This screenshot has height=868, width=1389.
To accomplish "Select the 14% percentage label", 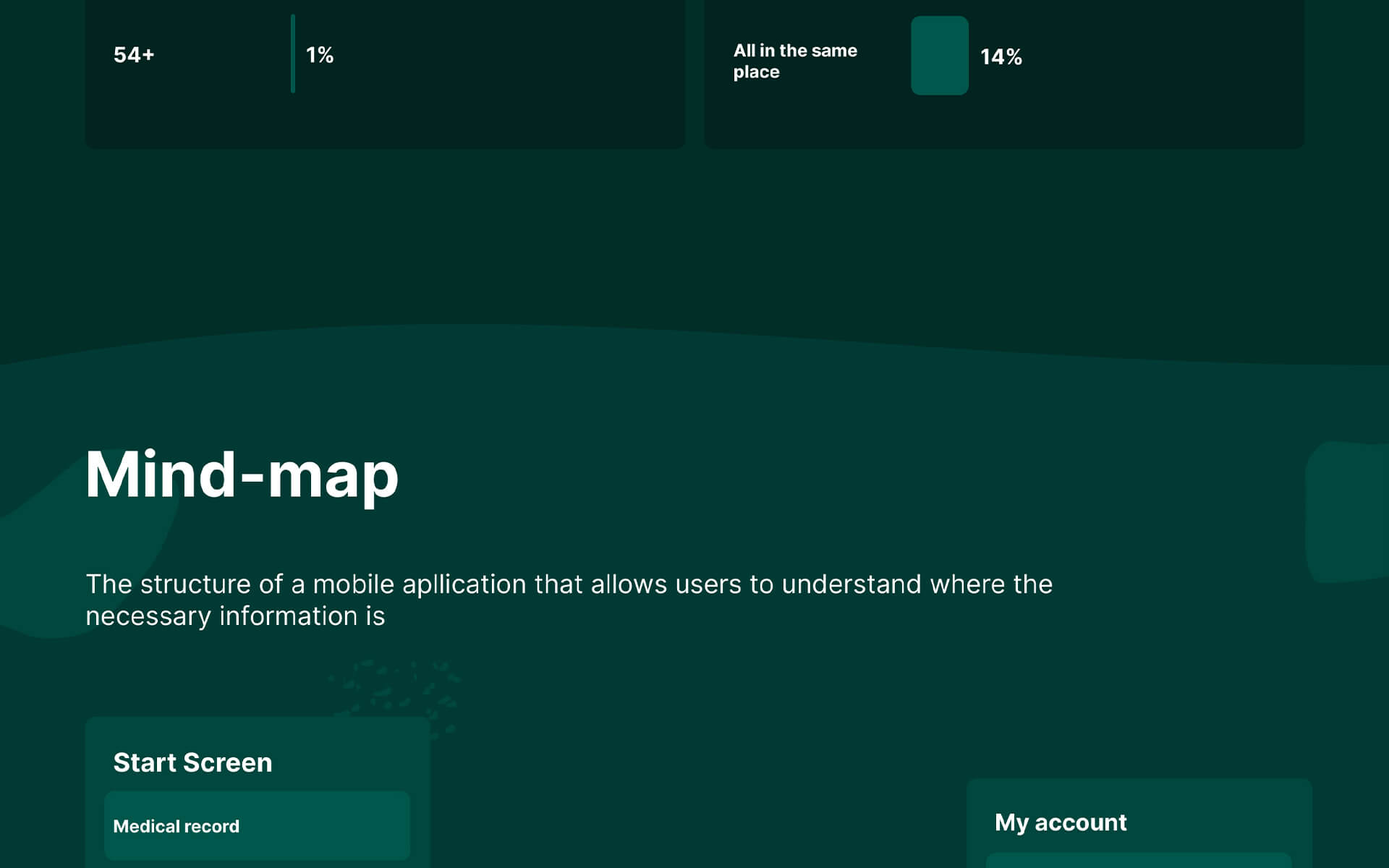I will coord(1001,57).
